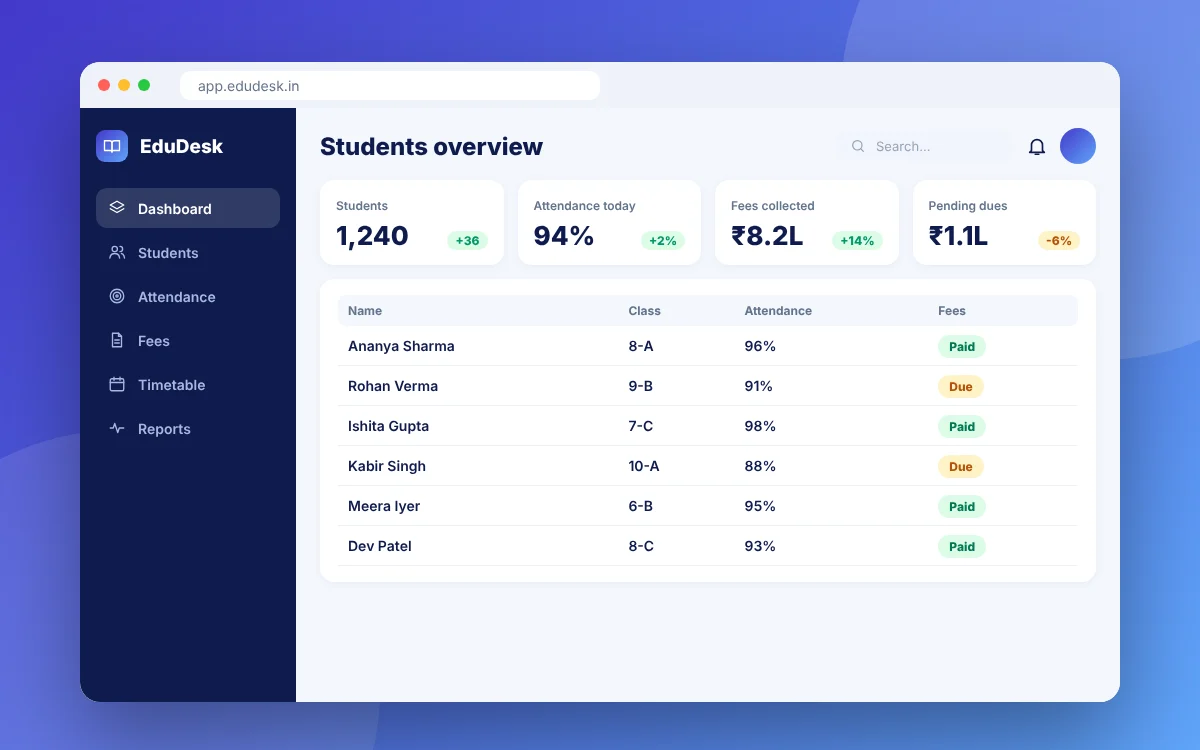This screenshot has height=750, width=1200.
Task: Click the Students overview page heading
Action: [x=431, y=146]
